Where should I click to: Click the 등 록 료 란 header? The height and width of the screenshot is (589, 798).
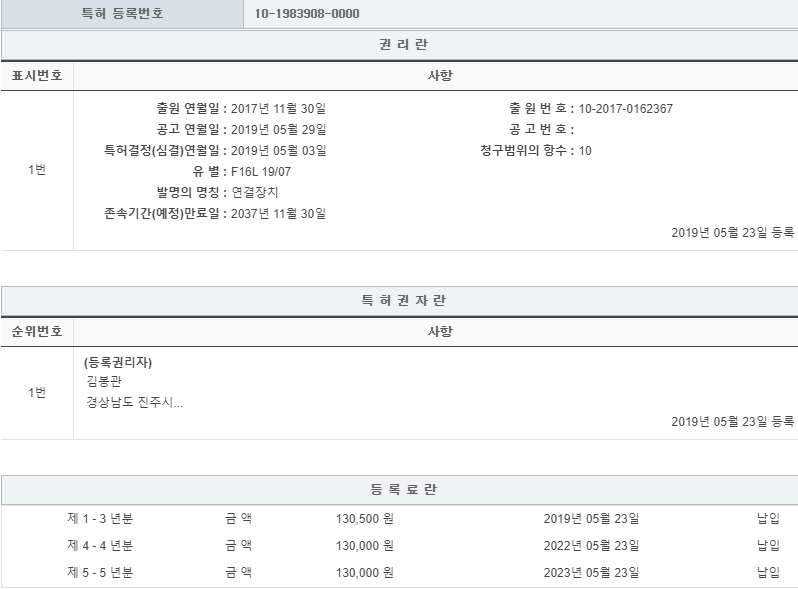pyautogui.click(x=404, y=490)
